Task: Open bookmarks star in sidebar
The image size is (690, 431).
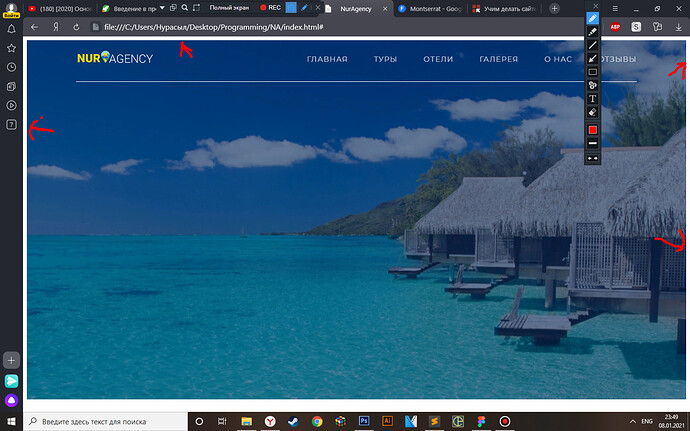Action: click(11, 48)
